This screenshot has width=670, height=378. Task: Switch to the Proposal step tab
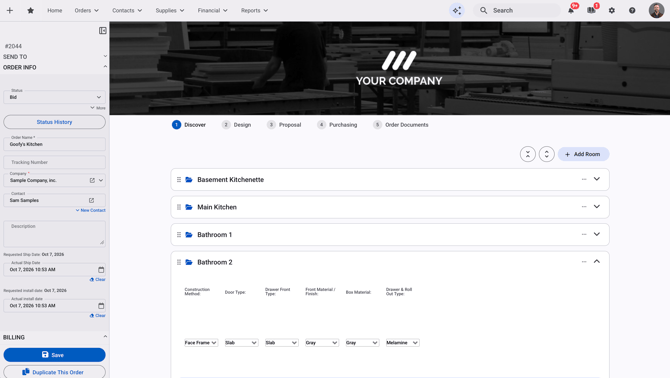pos(284,125)
